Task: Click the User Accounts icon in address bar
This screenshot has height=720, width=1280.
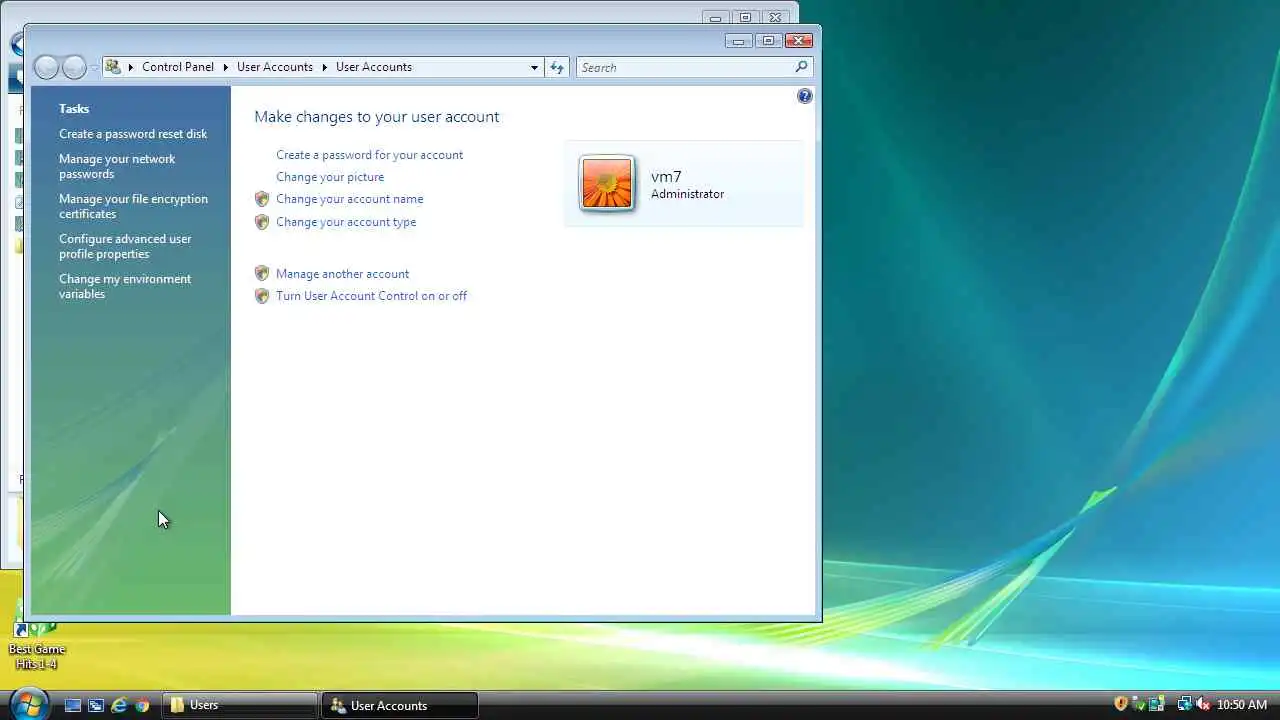Action: (113, 67)
